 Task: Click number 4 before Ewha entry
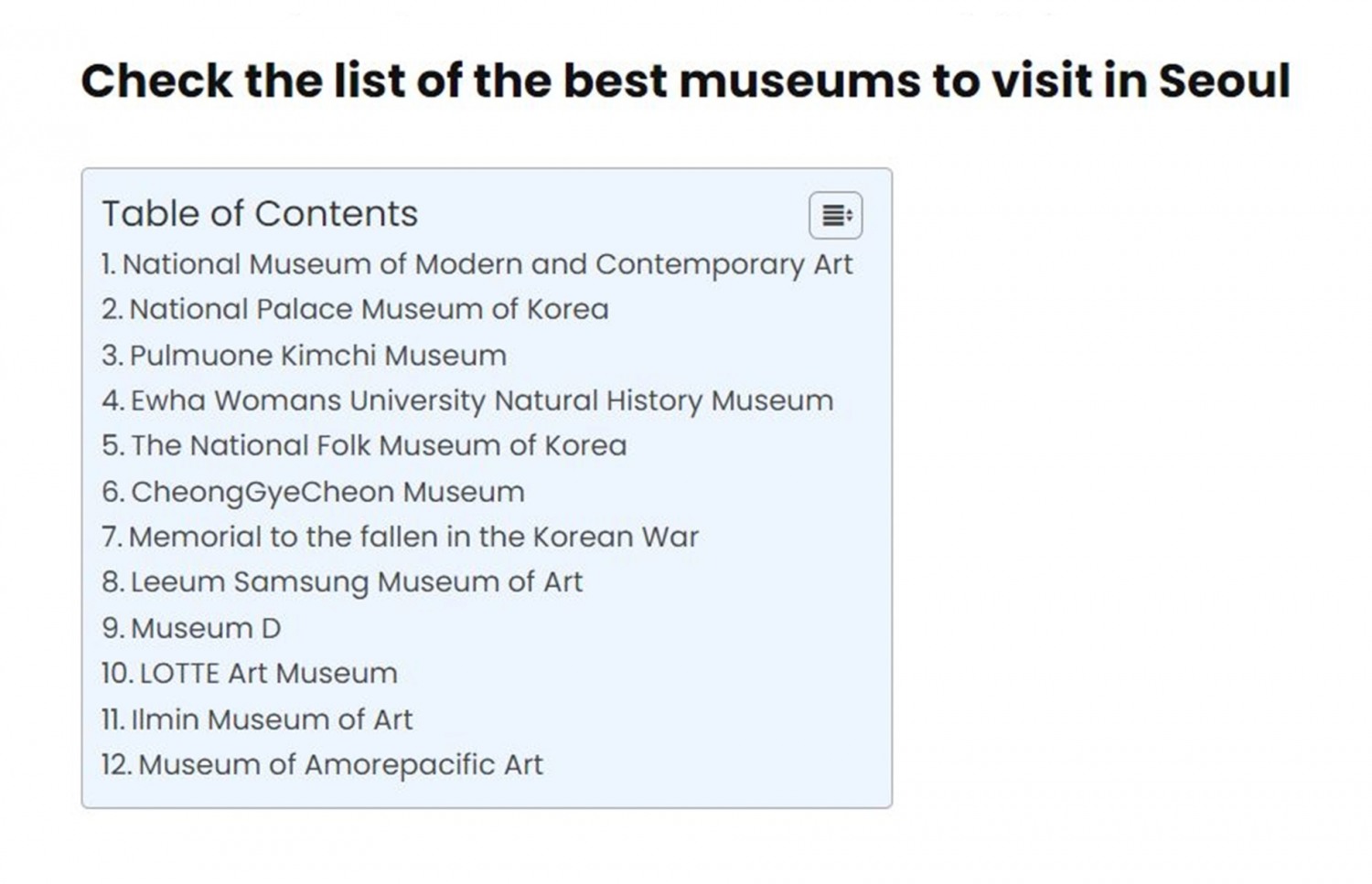pyautogui.click(x=113, y=401)
